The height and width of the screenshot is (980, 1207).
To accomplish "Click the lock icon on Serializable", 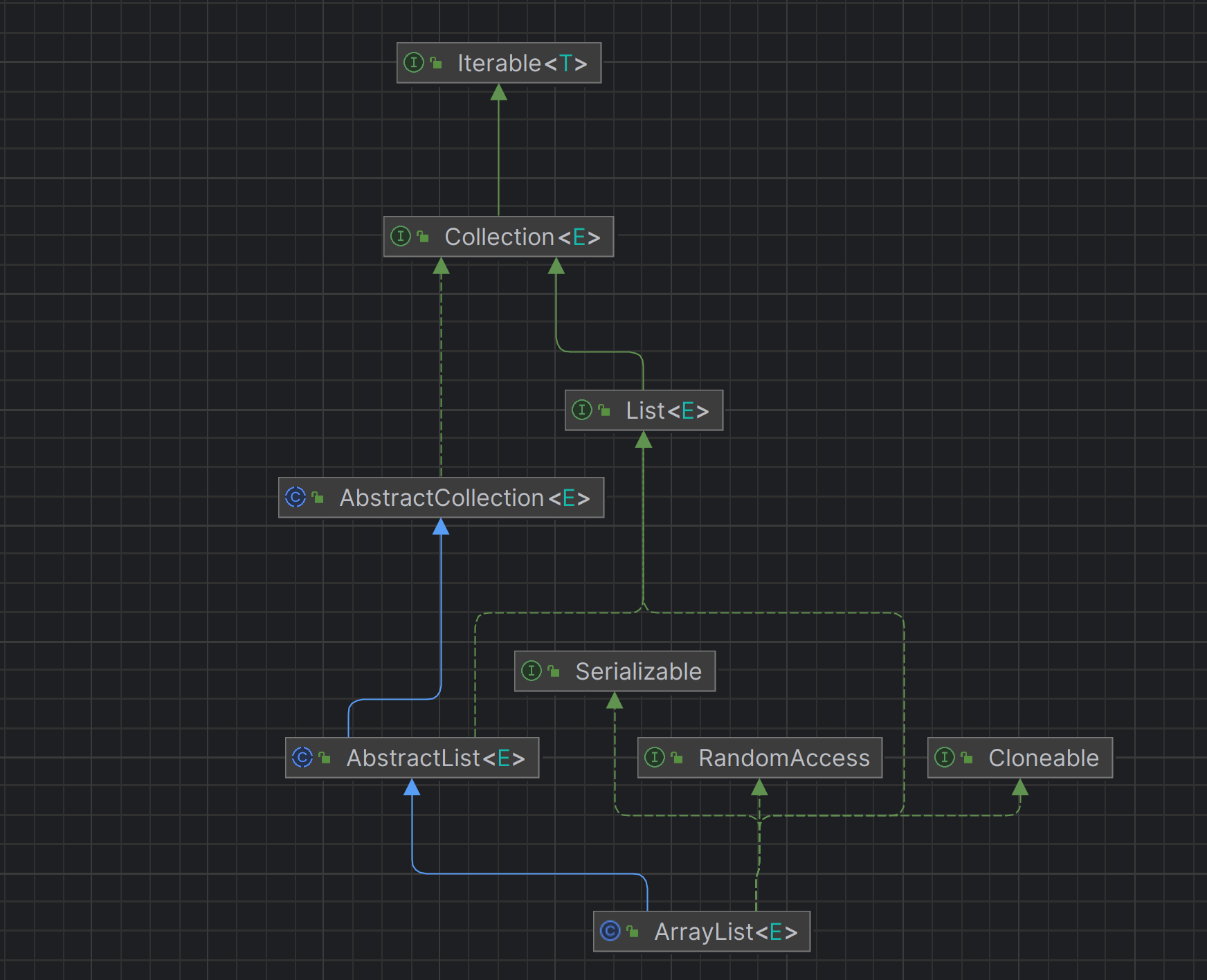I will coord(554,671).
